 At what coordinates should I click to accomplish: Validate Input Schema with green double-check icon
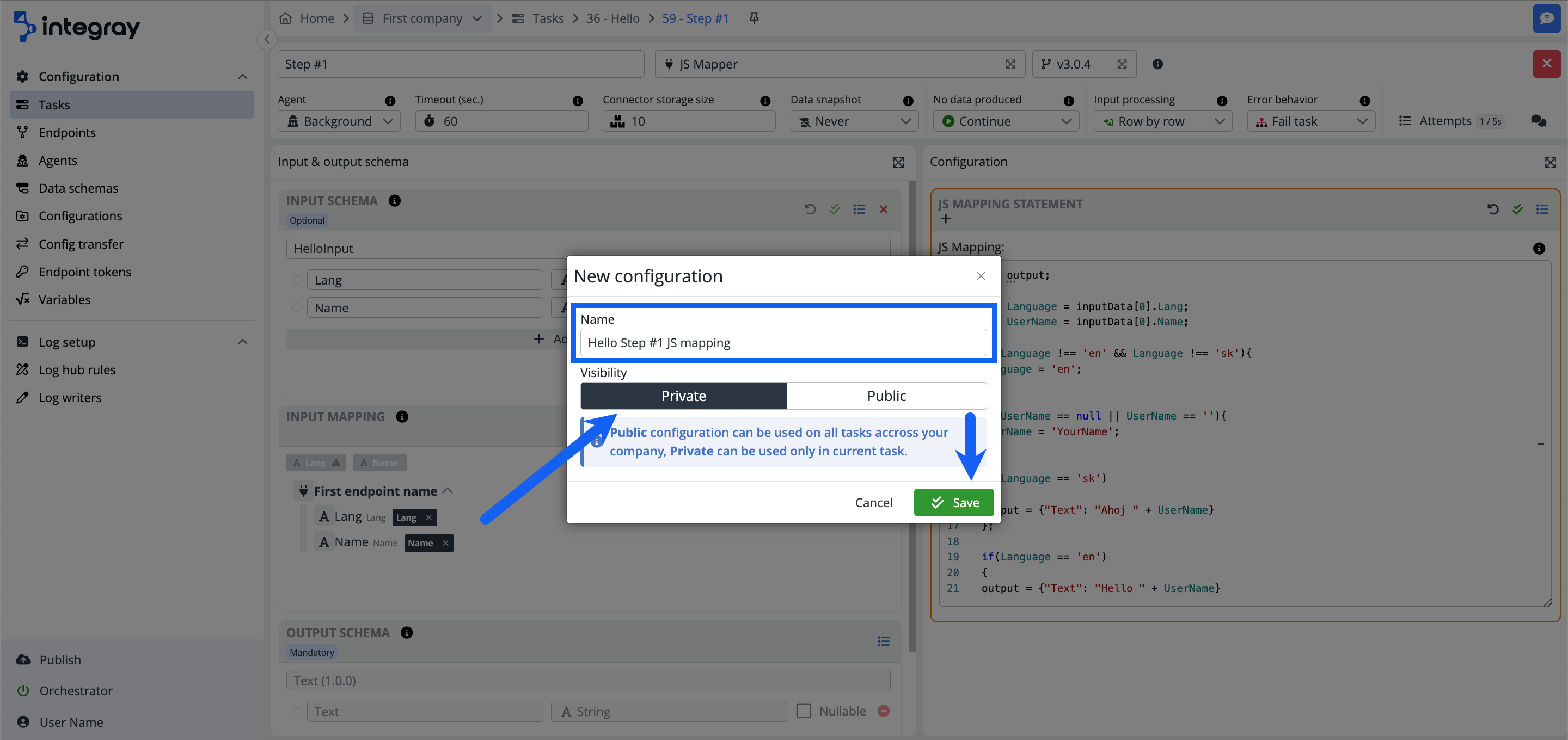coord(835,209)
